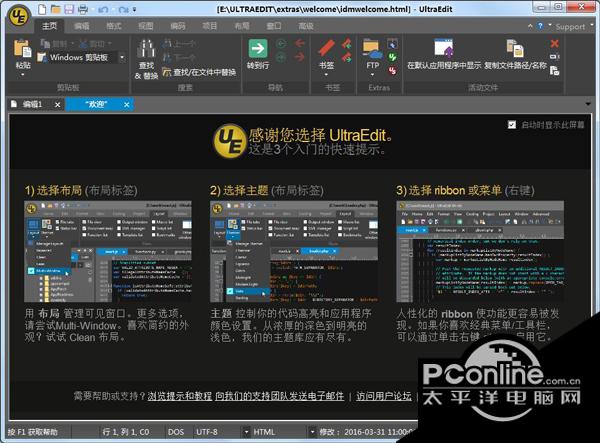Switch to the 视图 ribbon tab
The width and height of the screenshot is (600, 443).
[145, 26]
